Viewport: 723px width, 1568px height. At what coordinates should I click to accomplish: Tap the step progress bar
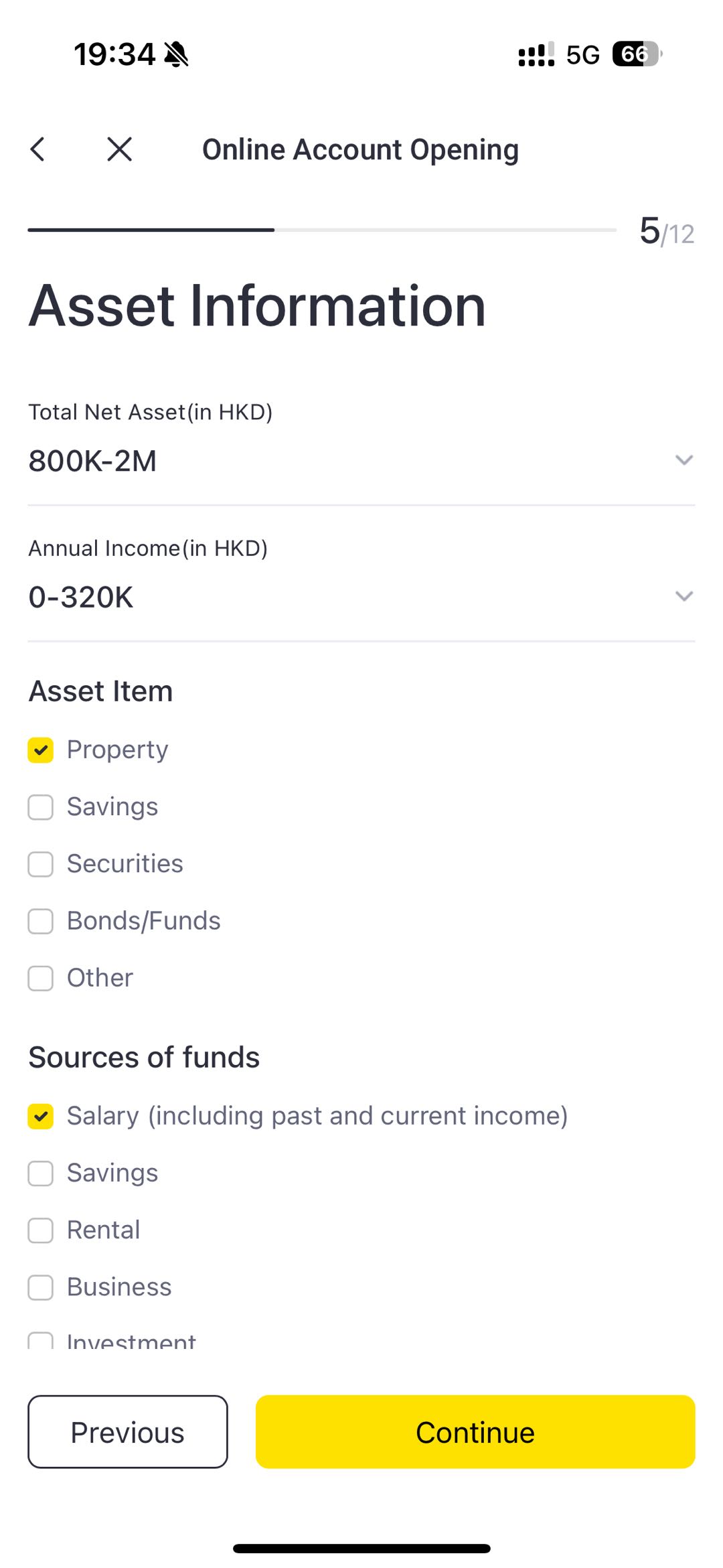coord(321,230)
